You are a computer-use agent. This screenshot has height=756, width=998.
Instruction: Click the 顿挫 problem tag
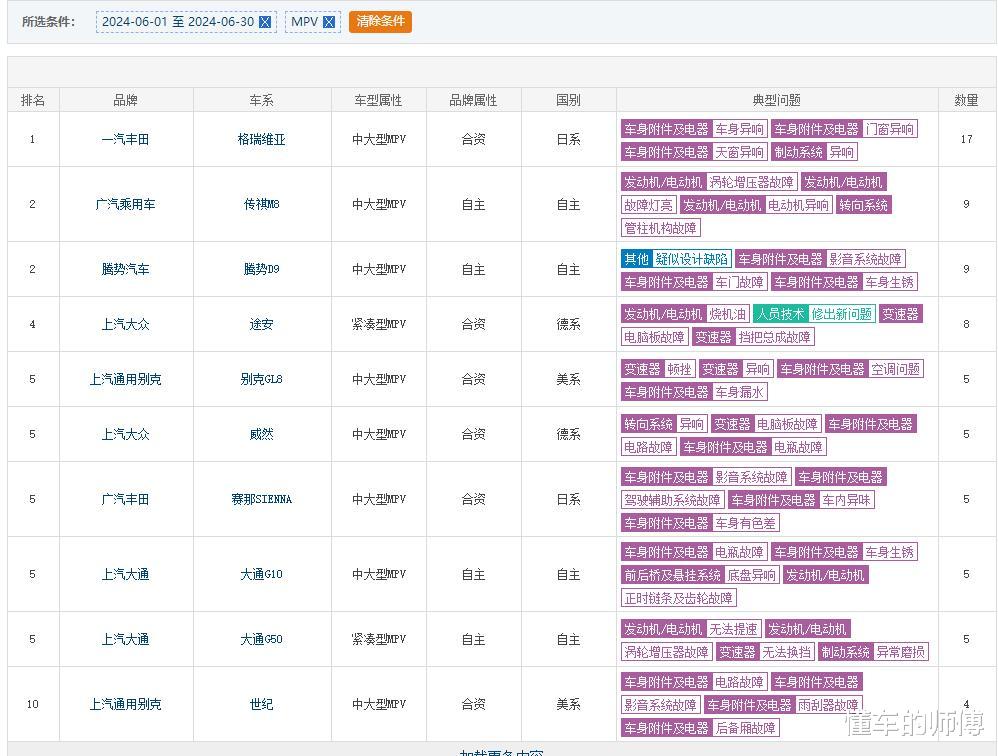click(679, 369)
